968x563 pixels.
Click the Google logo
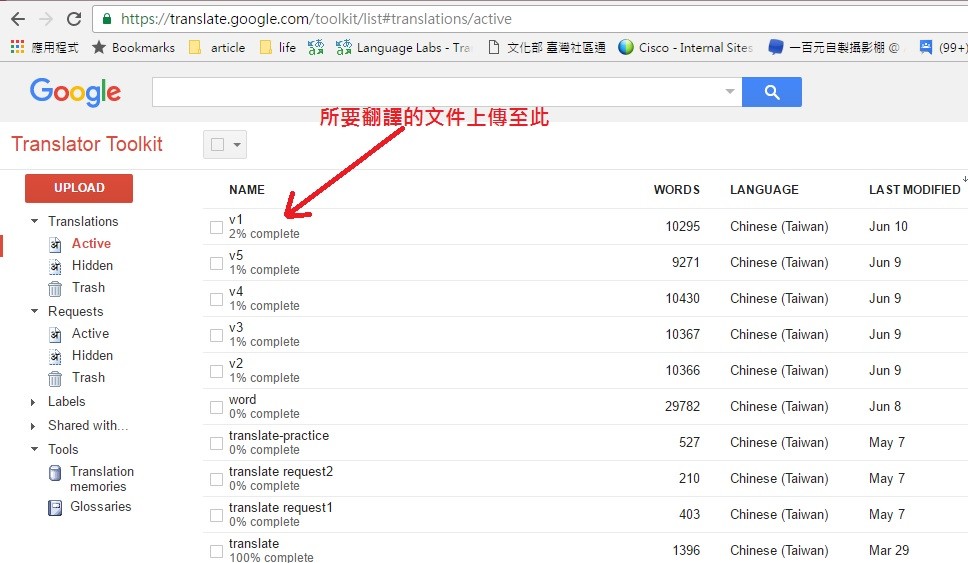(75, 92)
